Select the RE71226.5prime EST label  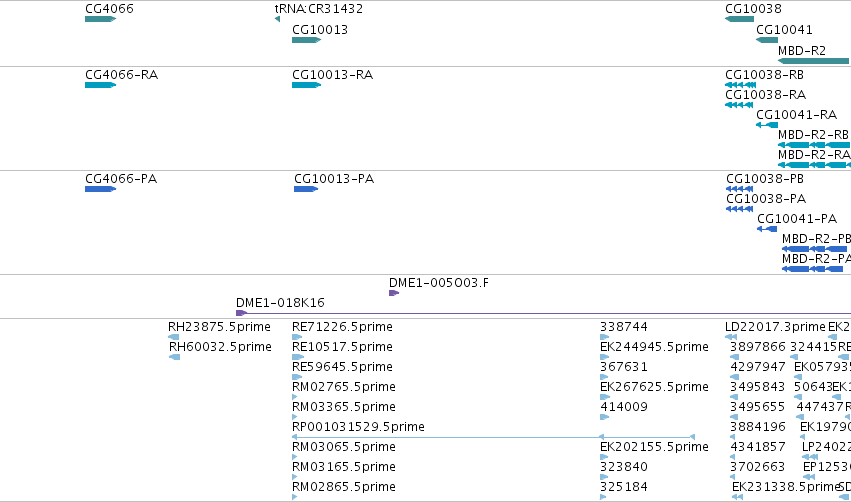coord(342,327)
